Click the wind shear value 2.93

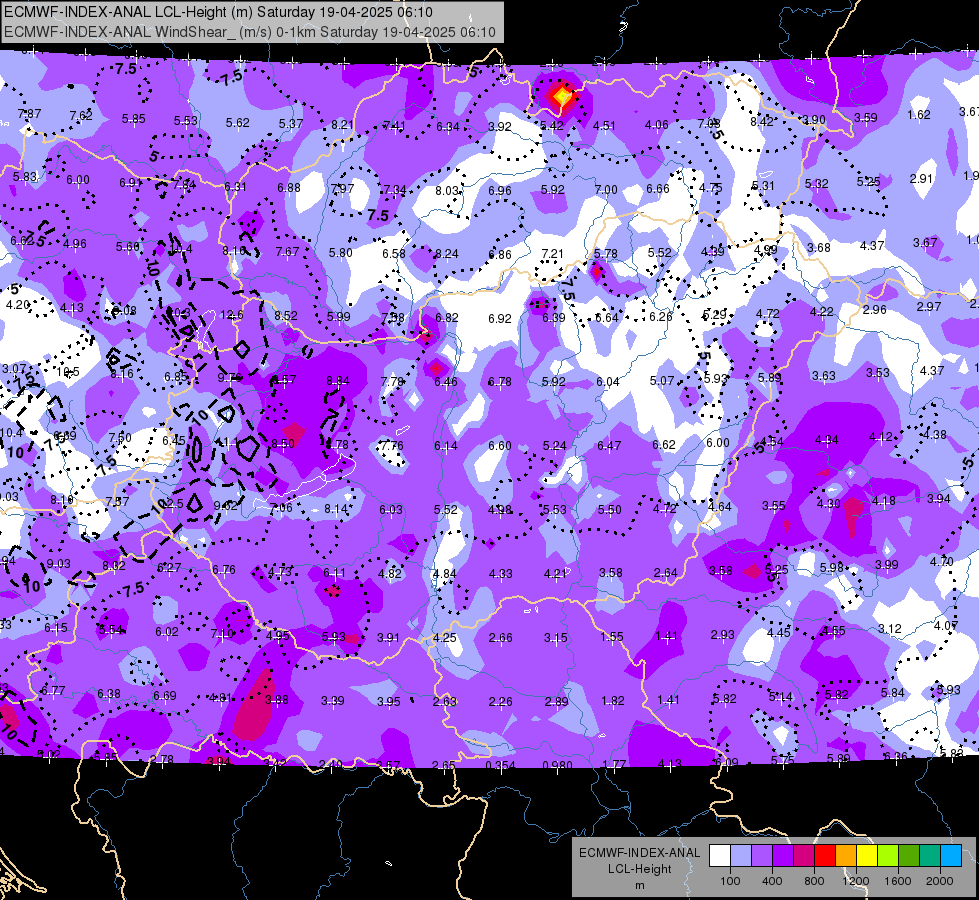pyautogui.click(x=722, y=635)
